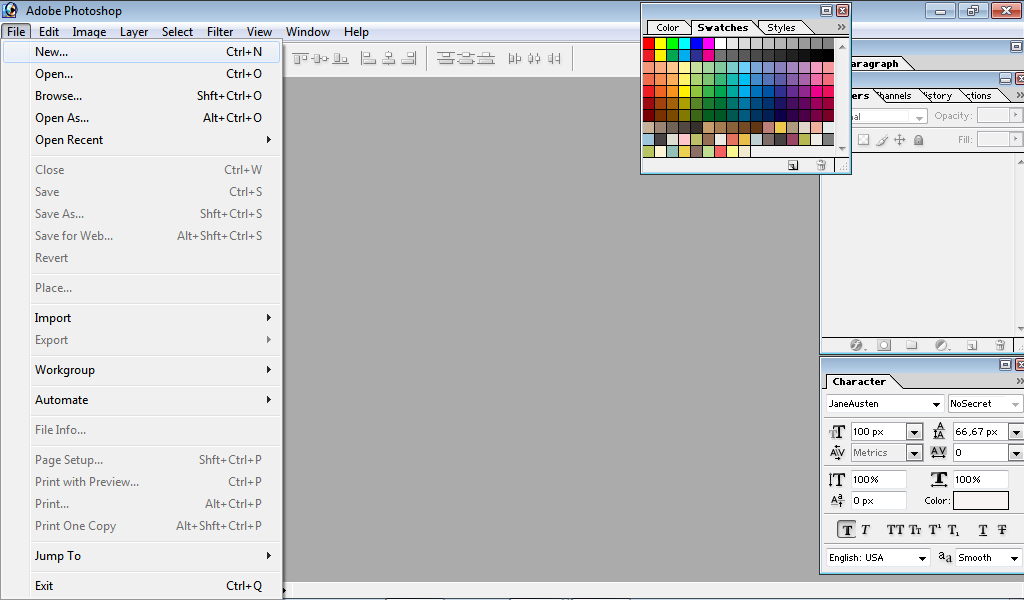Click the Align Right Edges icon
1024x600 pixels.
[x=409, y=59]
